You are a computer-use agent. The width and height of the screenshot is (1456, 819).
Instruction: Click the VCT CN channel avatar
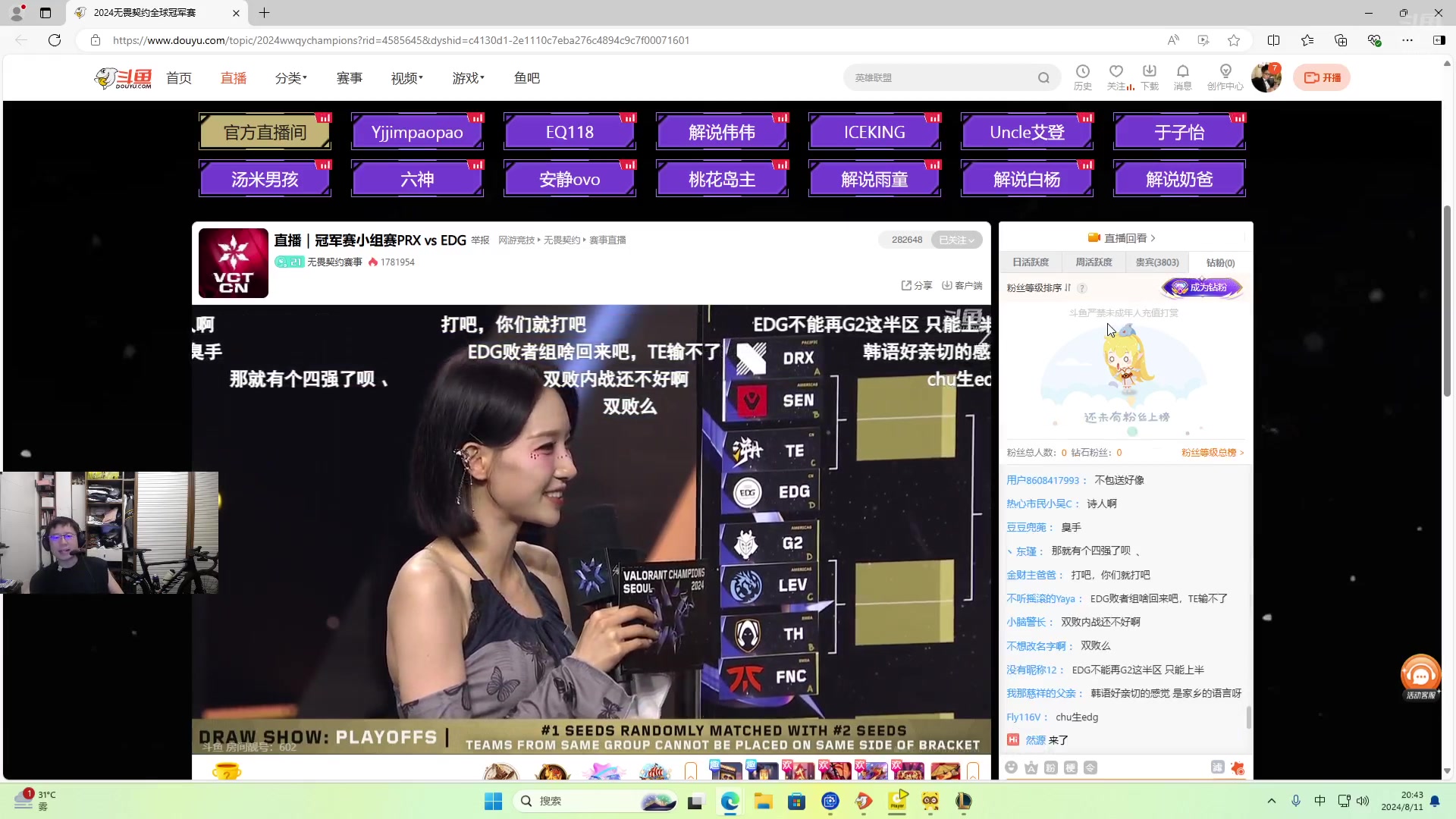(234, 263)
